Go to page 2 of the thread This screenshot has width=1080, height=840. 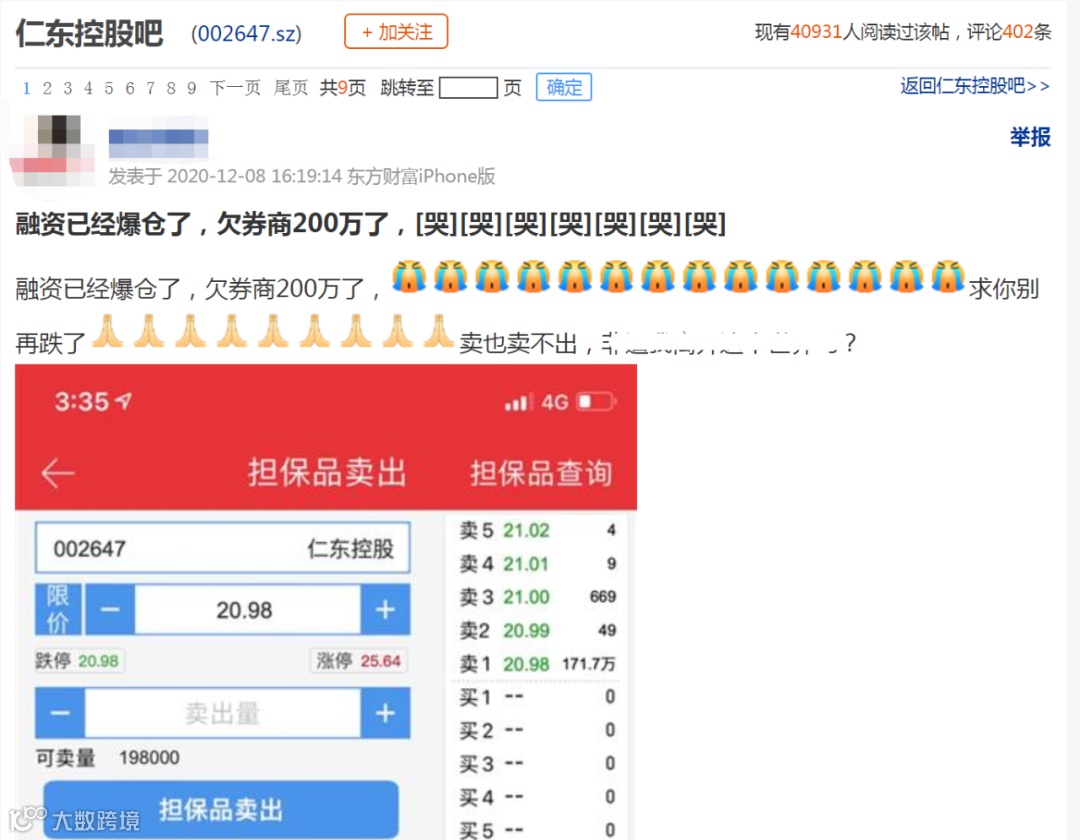coord(47,88)
